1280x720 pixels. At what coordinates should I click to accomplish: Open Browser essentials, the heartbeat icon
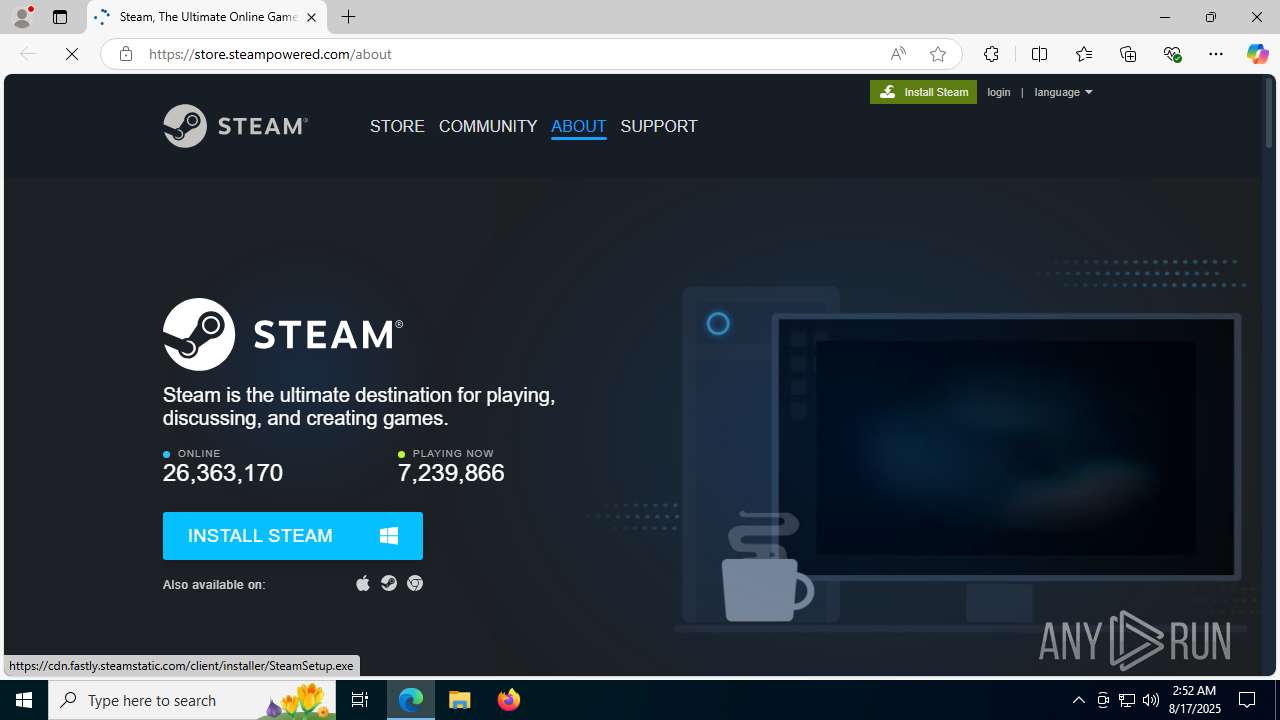point(1172,54)
